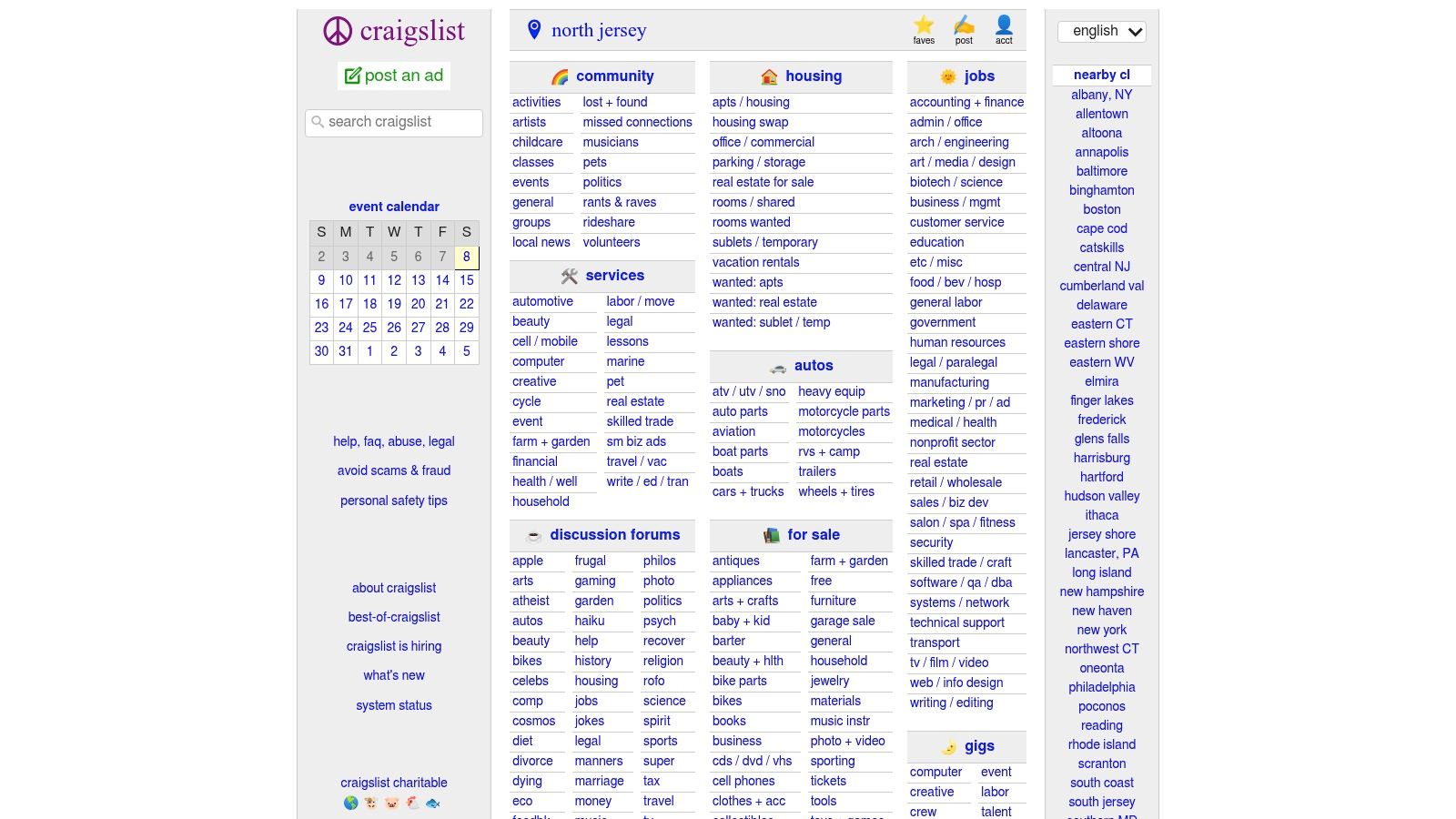Screen dimensions: 1456x819
Task: Click the house icon in housing header
Action: [769, 77]
